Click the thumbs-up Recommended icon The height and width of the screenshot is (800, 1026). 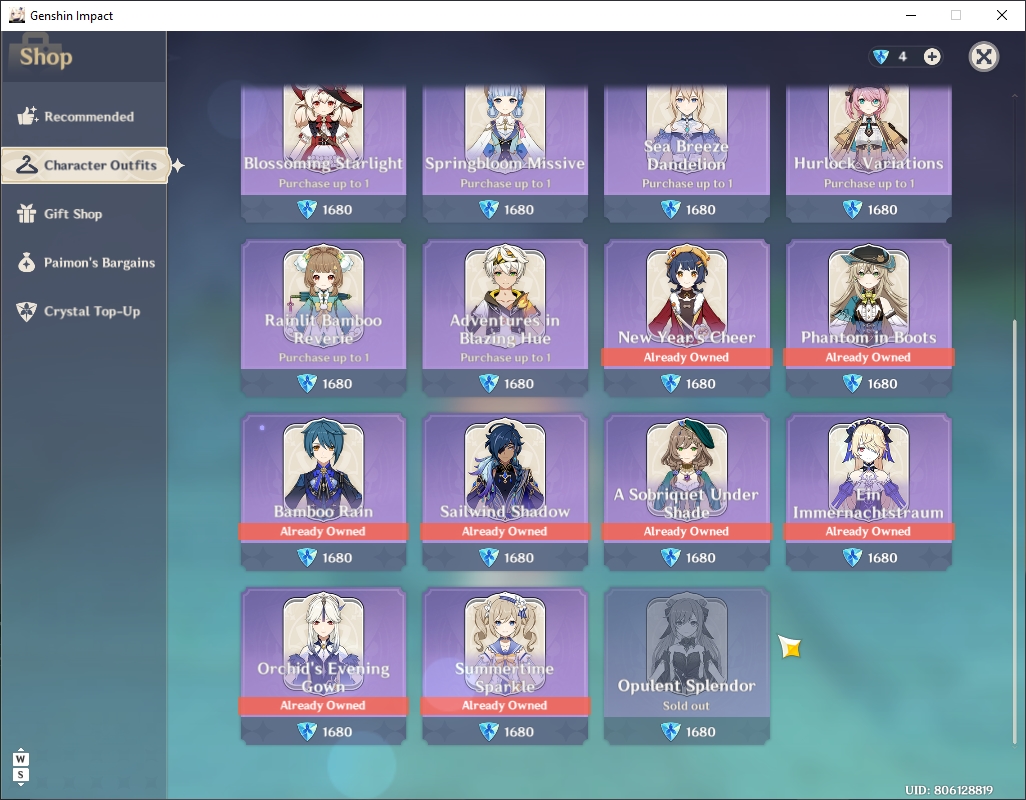[x=27, y=116]
